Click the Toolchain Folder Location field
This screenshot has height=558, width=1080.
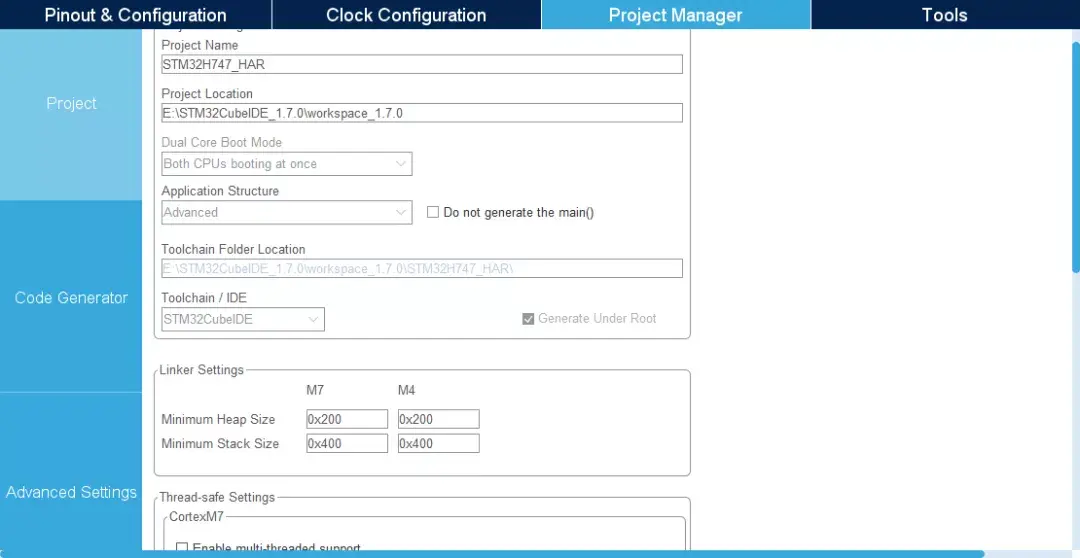422,269
